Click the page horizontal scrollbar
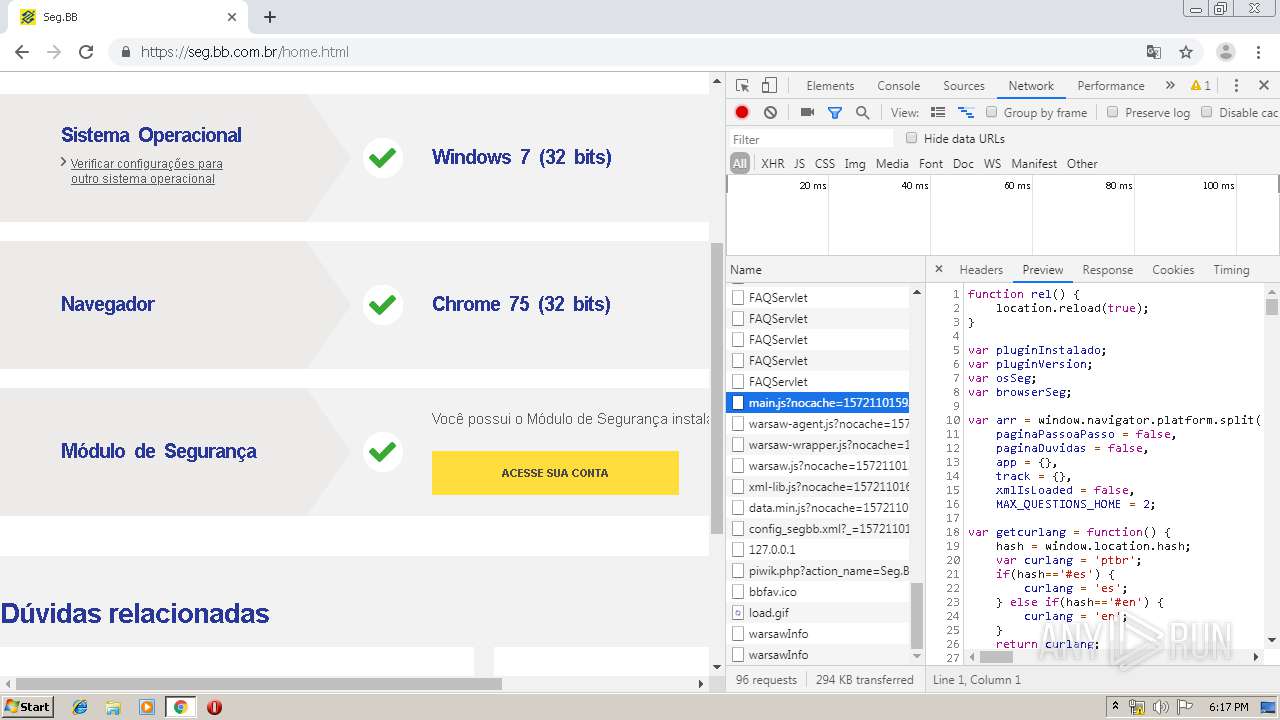Image resolution: width=1280 pixels, height=720 pixels. [258, 684]
